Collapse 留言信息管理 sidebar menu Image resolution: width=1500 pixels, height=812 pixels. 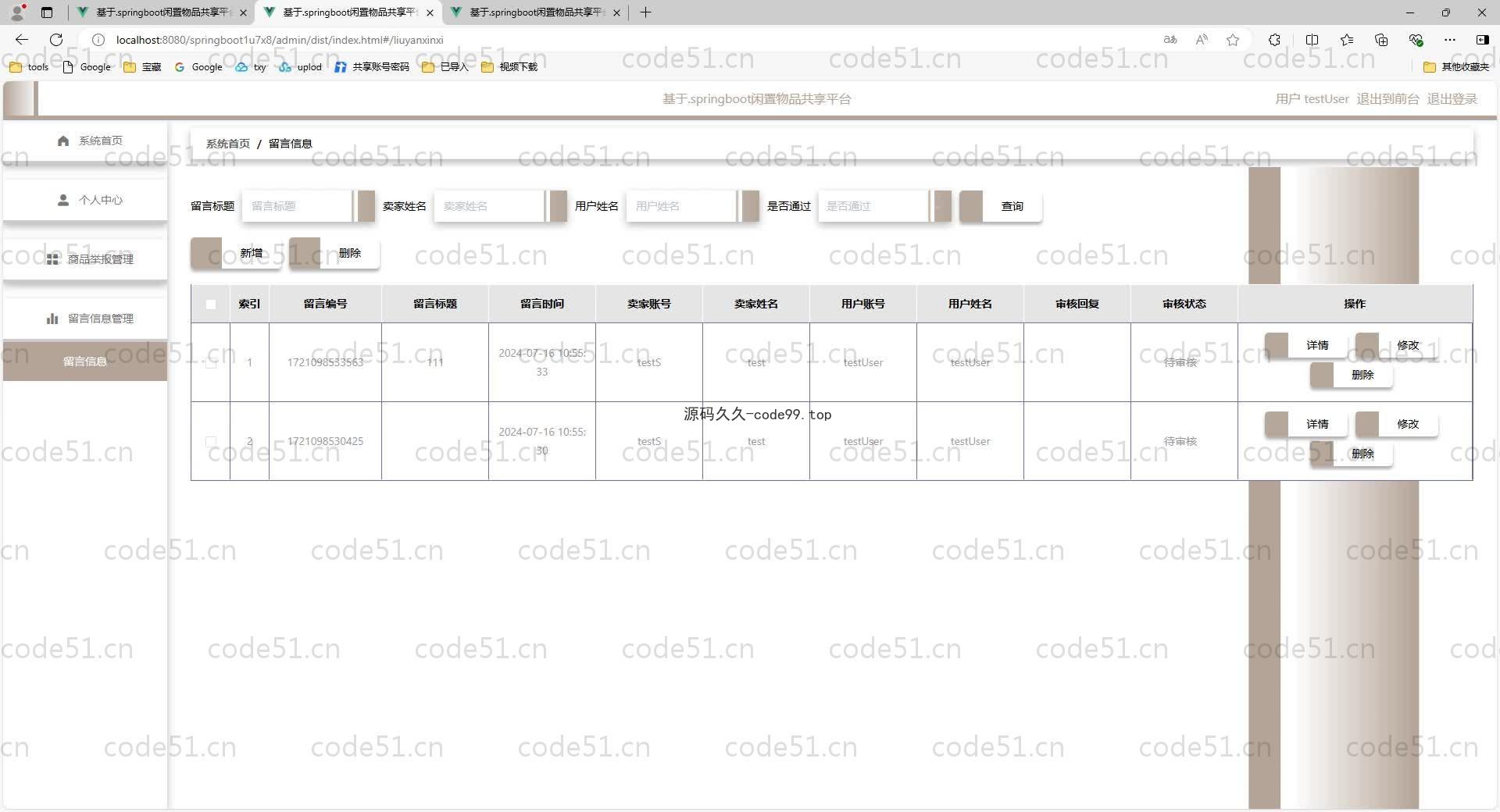(85, 319)
